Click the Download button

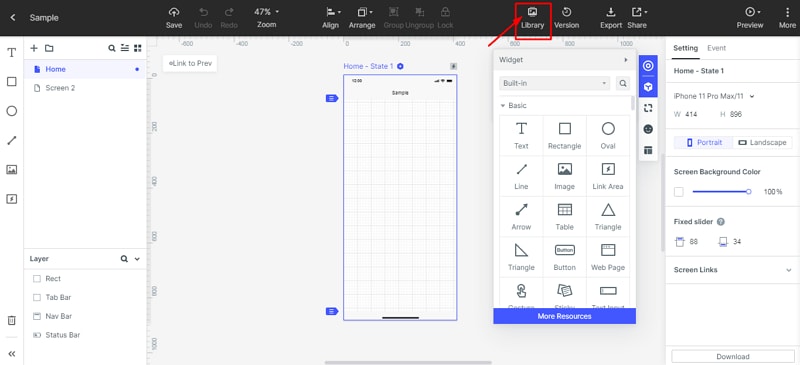tap(733, 356)
